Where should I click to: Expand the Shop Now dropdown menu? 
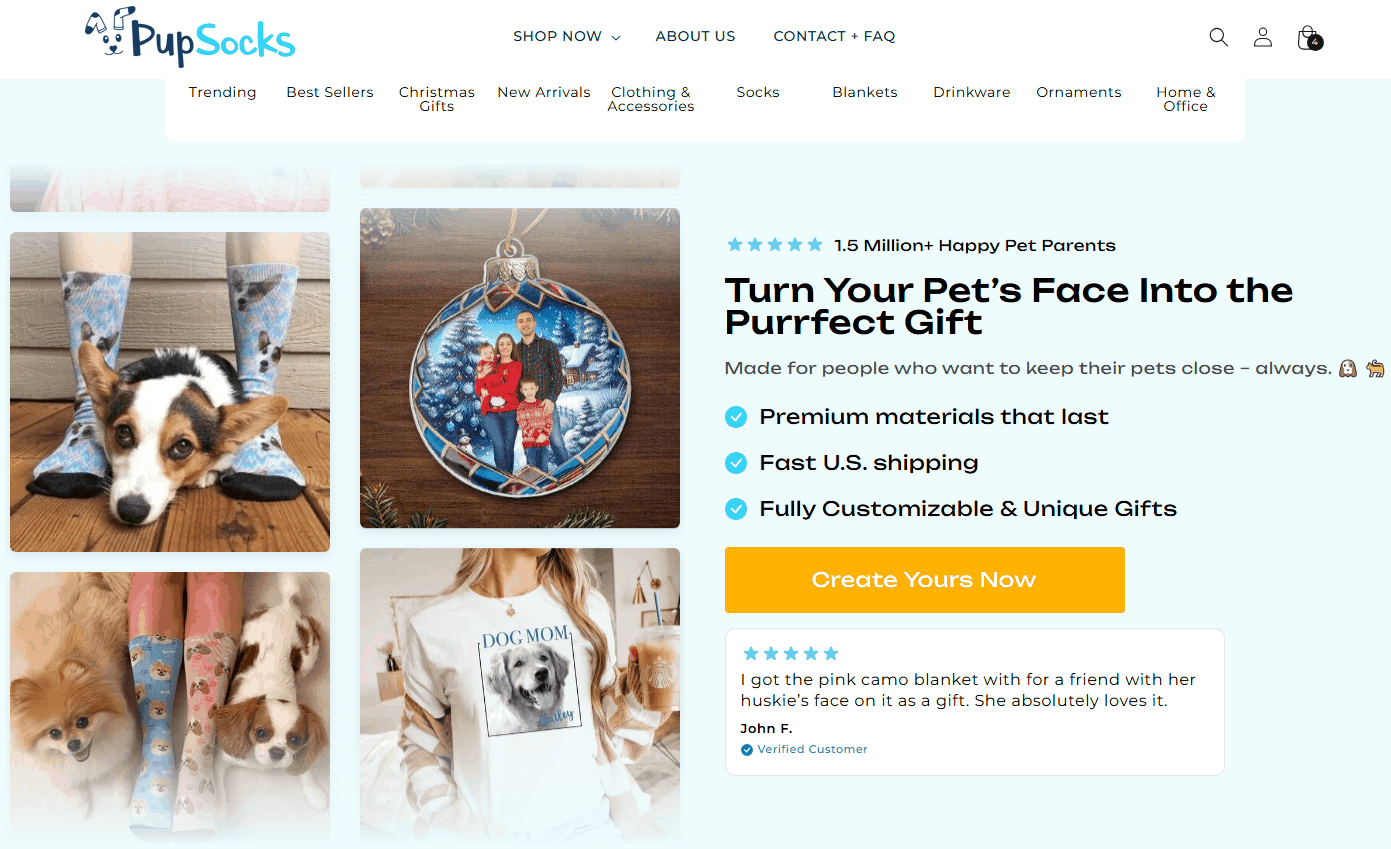[x=566, y=37]
